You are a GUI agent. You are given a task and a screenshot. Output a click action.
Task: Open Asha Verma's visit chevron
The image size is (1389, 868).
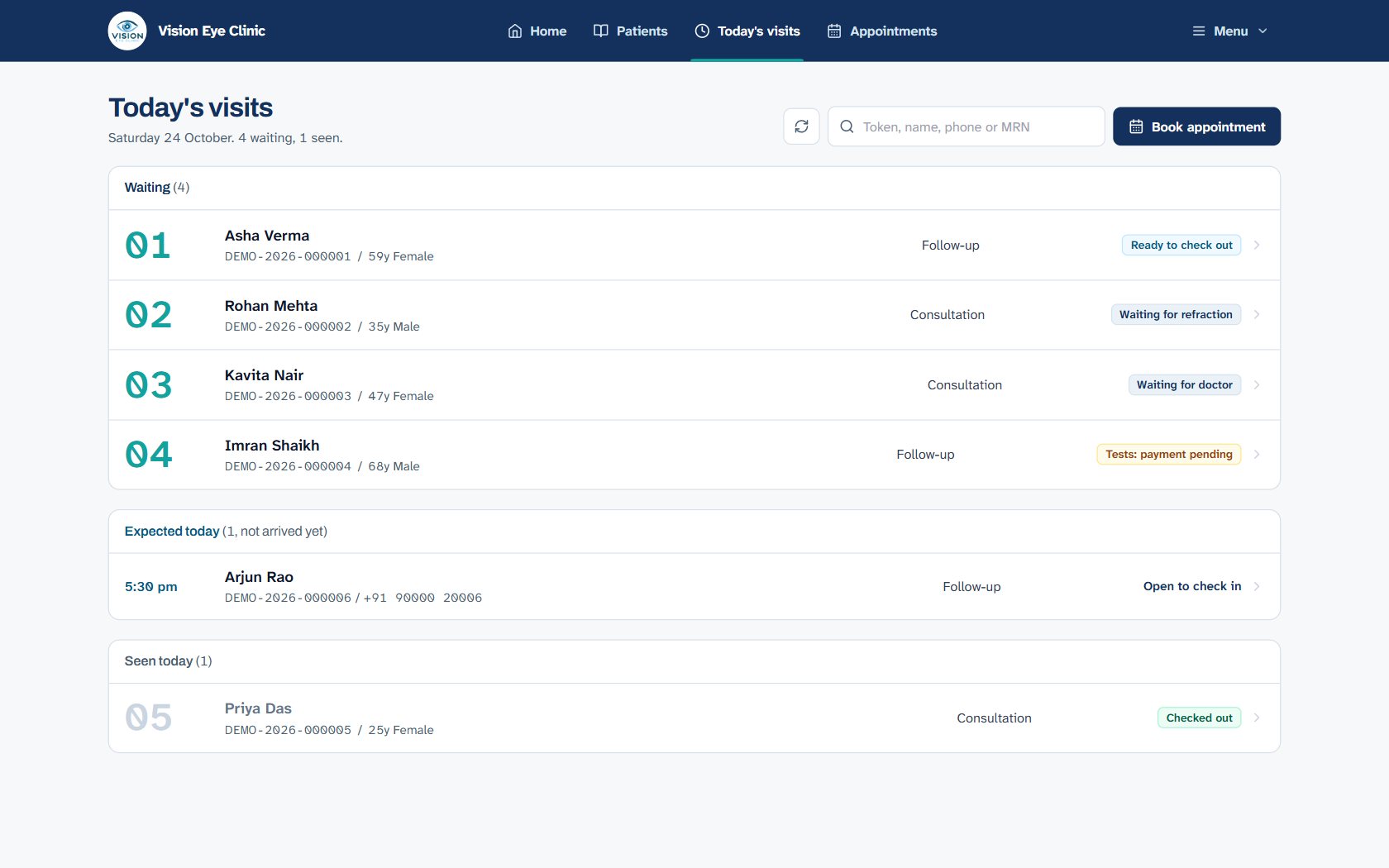1257,245
